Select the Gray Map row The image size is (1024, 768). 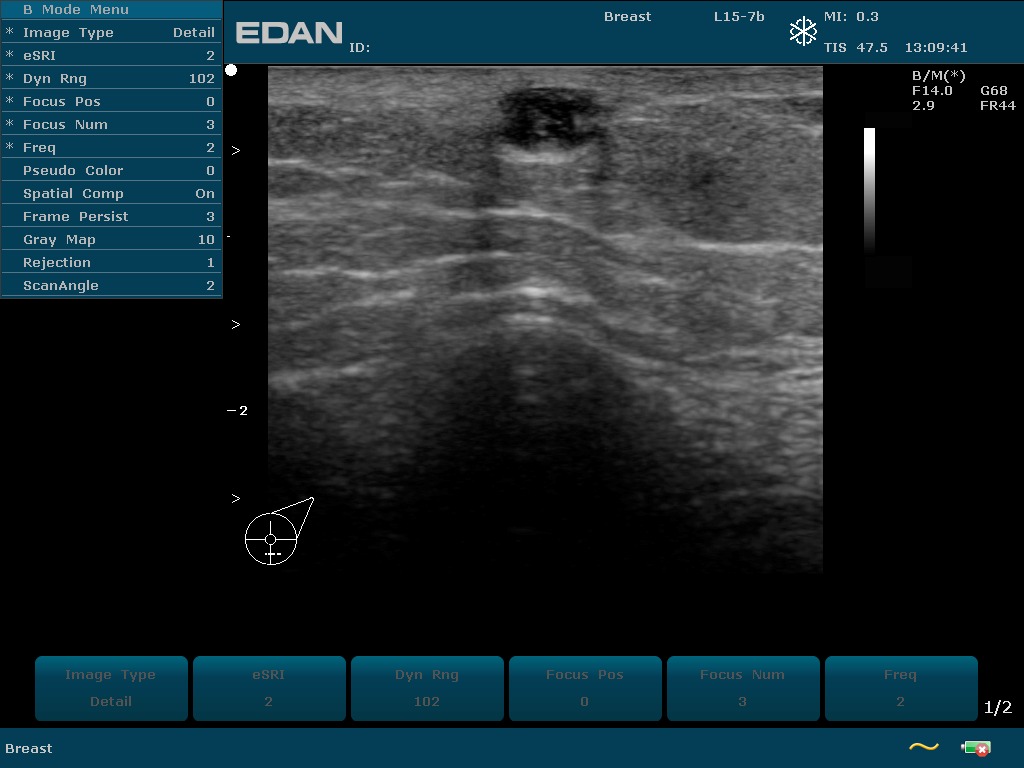(x=112, y=240)
